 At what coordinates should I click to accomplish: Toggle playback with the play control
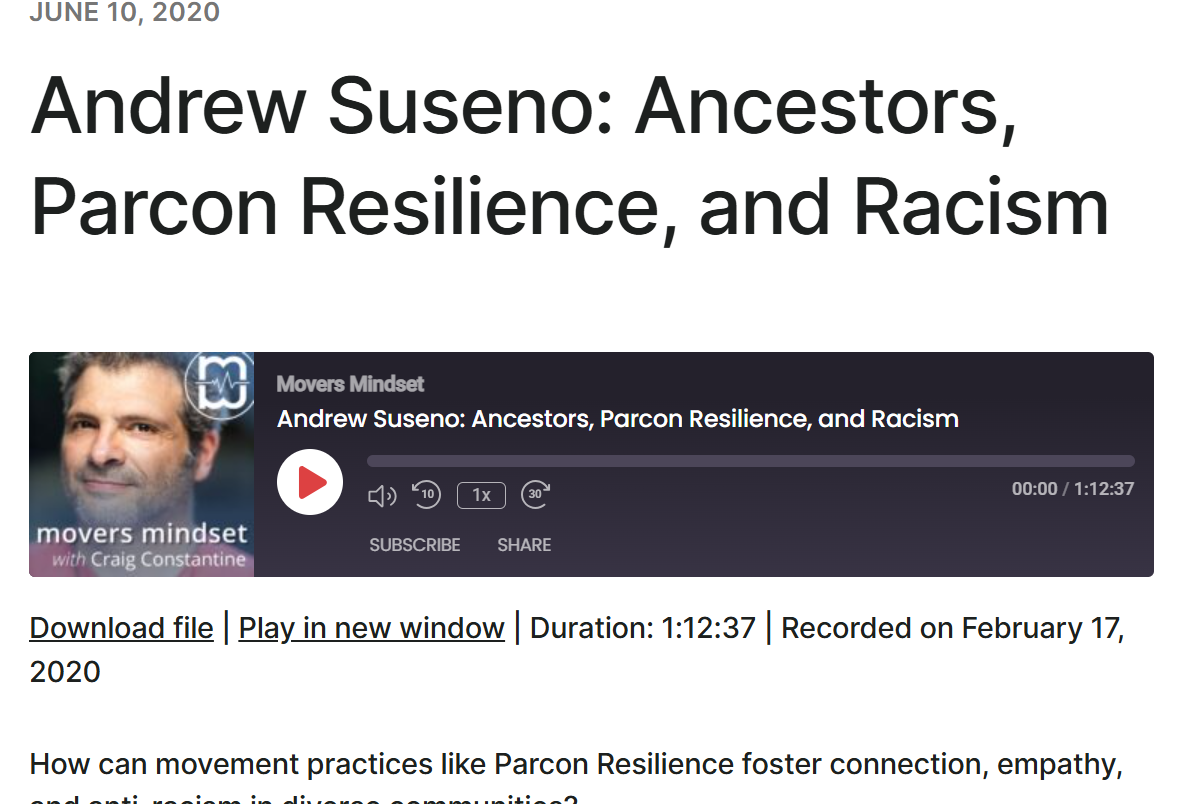[x=310, y=482]
